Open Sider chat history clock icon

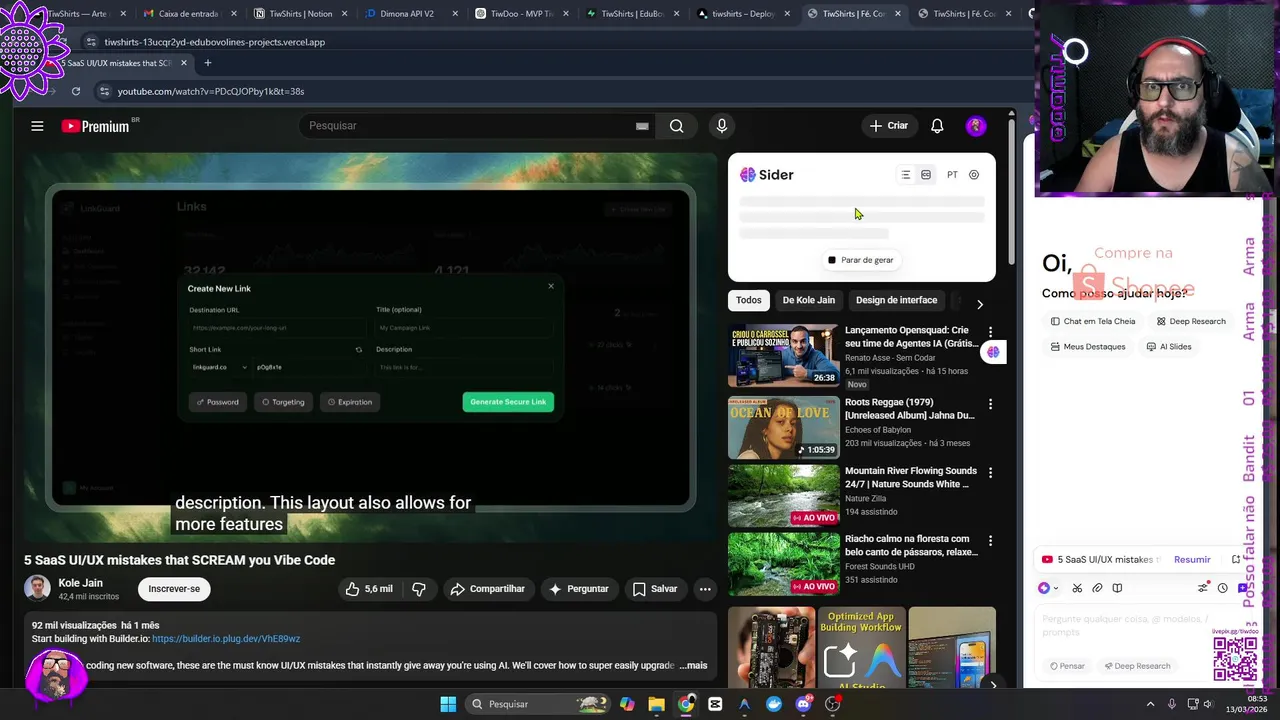pyautogui.click(x=1222, y=588)
